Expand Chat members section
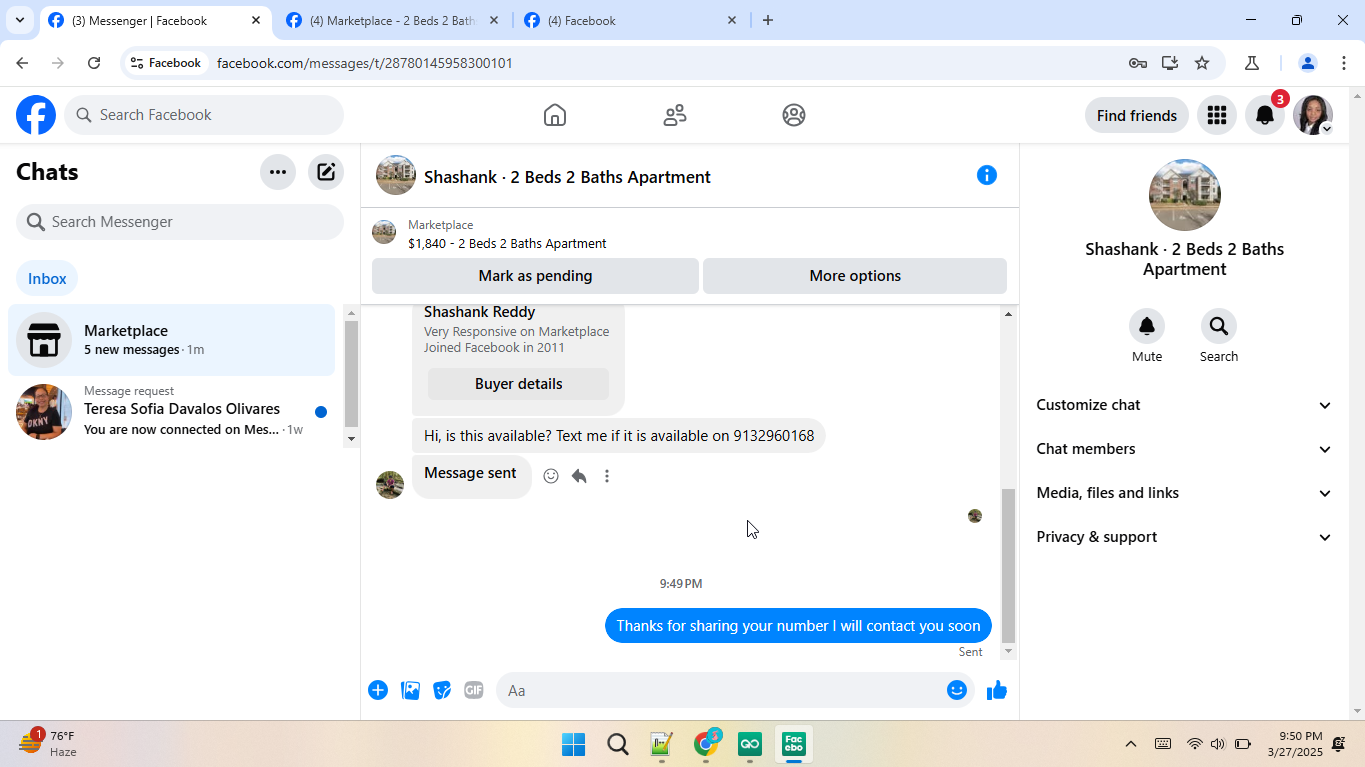Image resolution: width=1365 pixels, height=767 pixels. coord(1185,449)
